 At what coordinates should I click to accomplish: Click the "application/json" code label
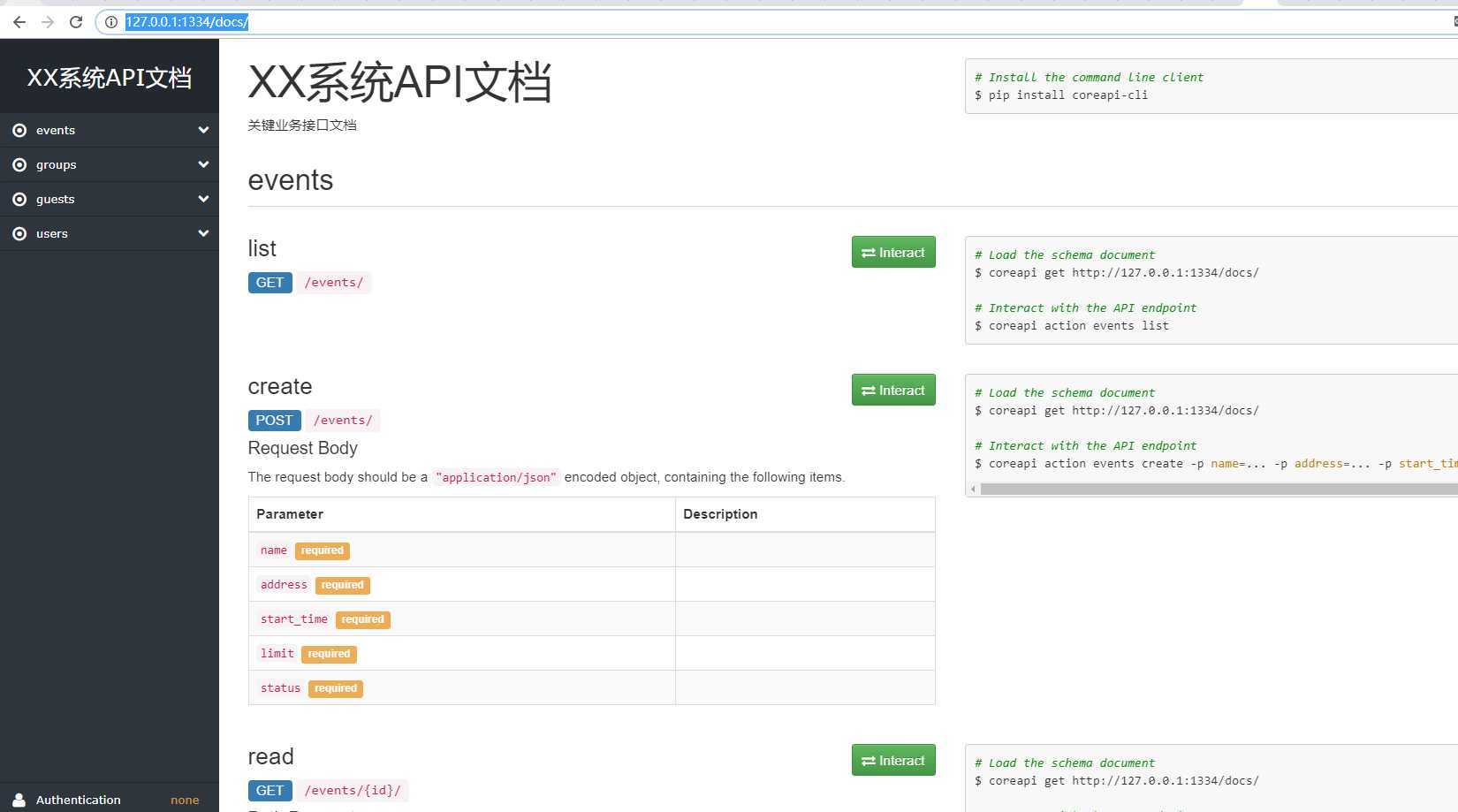[x=497, y=477]
